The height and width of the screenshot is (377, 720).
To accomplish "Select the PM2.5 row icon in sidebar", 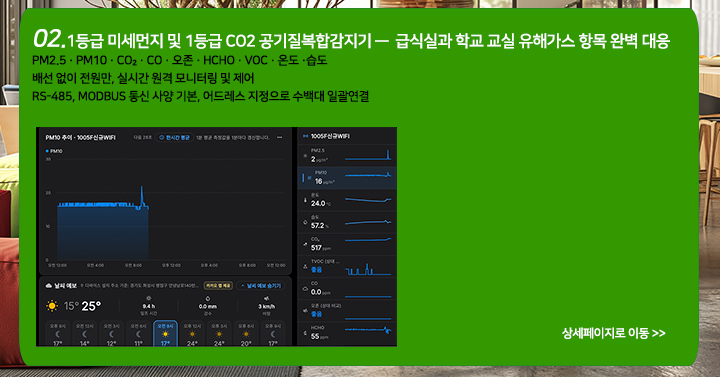I will pos(305,156).
